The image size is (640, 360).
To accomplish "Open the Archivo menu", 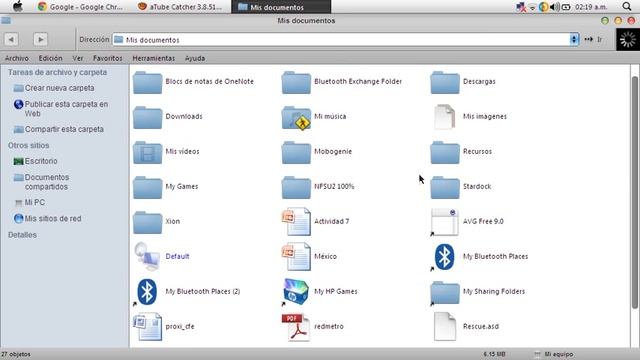I will tap(17, 58).
